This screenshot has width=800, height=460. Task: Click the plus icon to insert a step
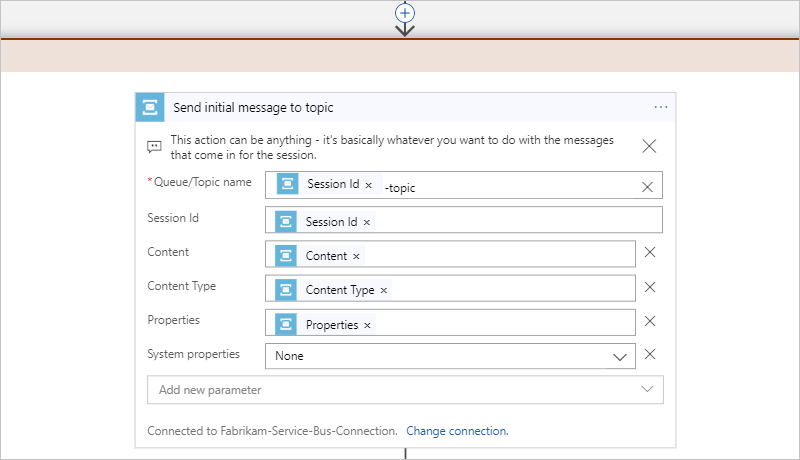(x=405, y=12)
